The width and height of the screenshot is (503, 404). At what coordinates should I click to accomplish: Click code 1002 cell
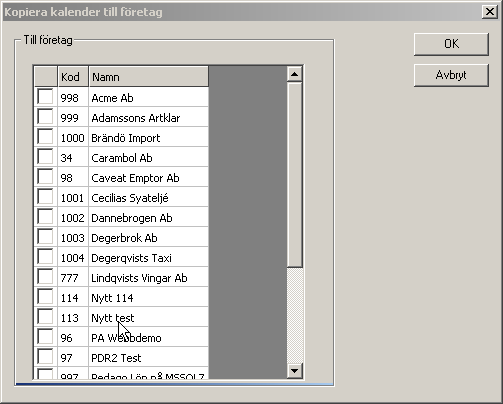click(x=73, y=217)
